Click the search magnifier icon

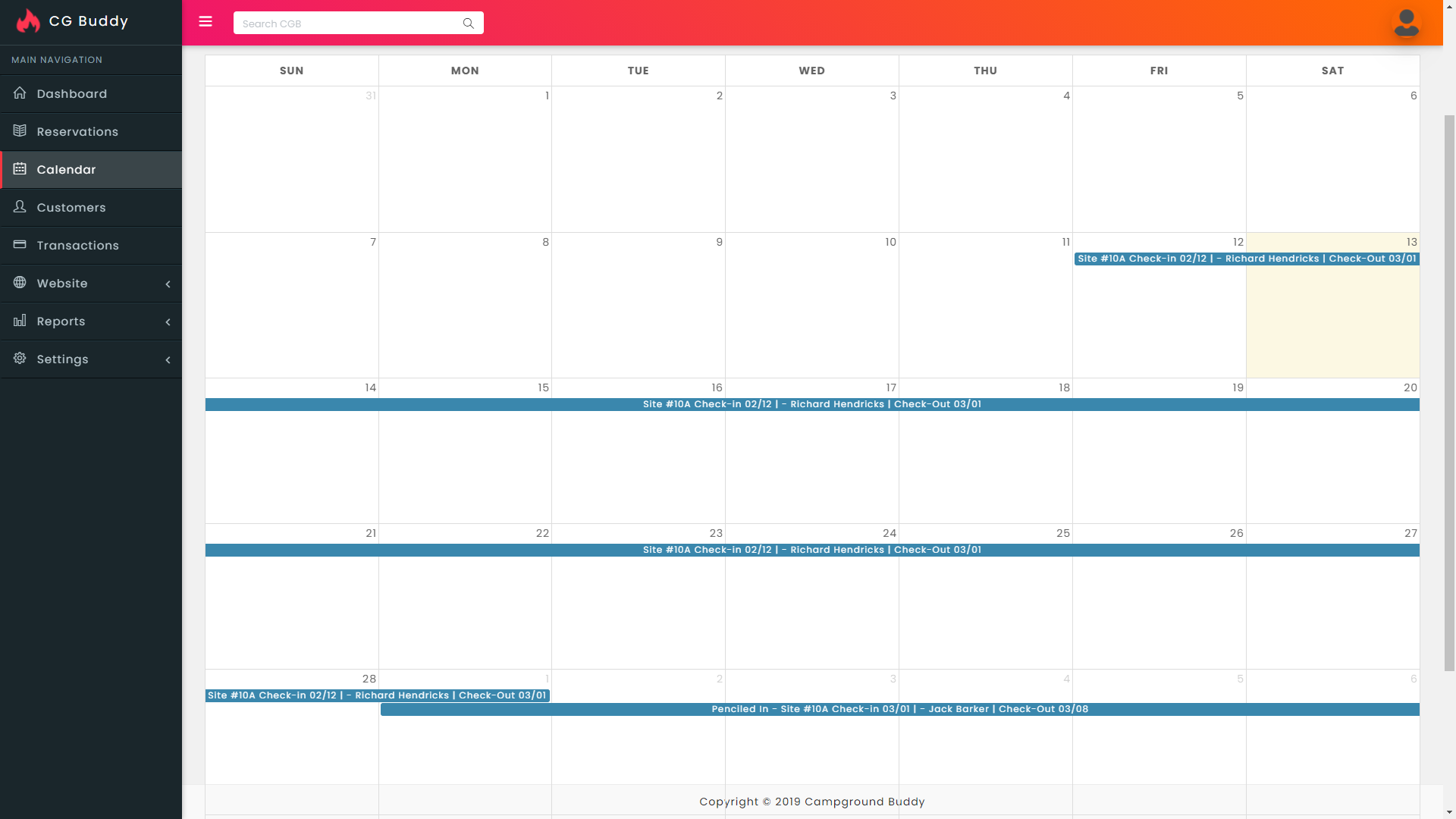pos(469,23)
